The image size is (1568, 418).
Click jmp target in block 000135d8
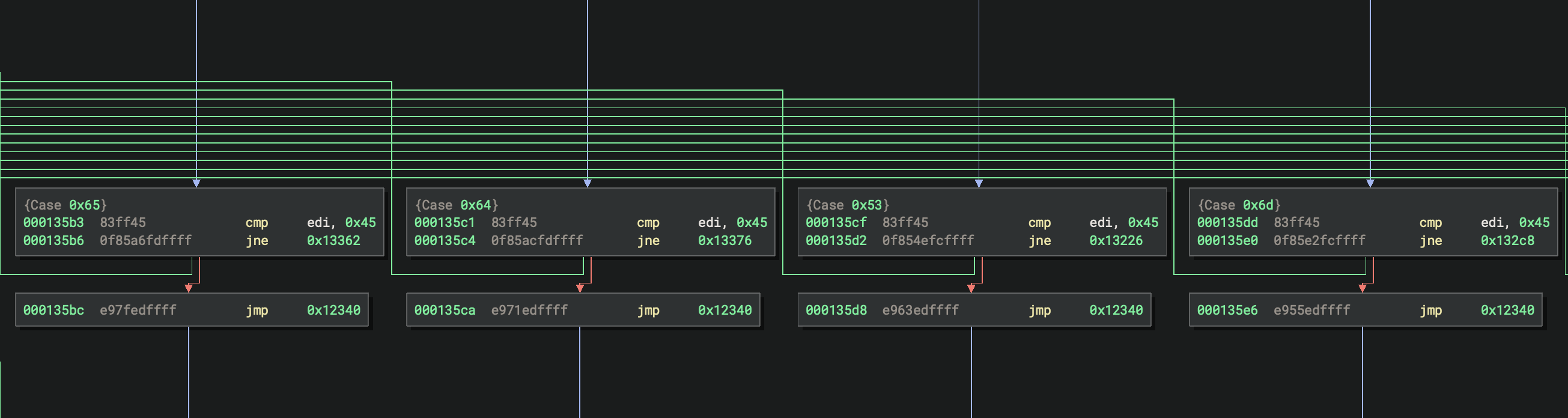1116,310
